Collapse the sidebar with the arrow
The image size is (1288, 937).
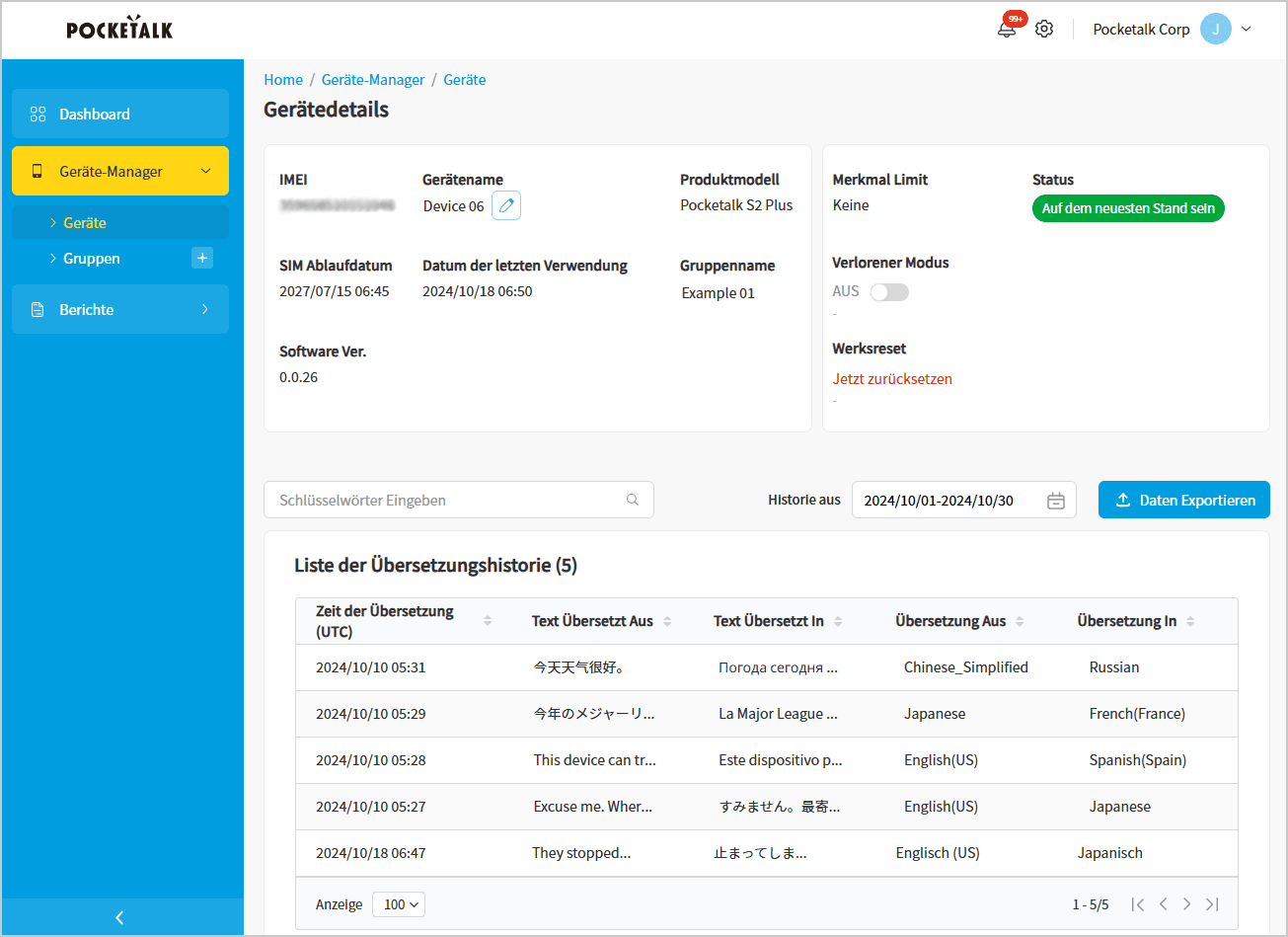pos(119,917)
